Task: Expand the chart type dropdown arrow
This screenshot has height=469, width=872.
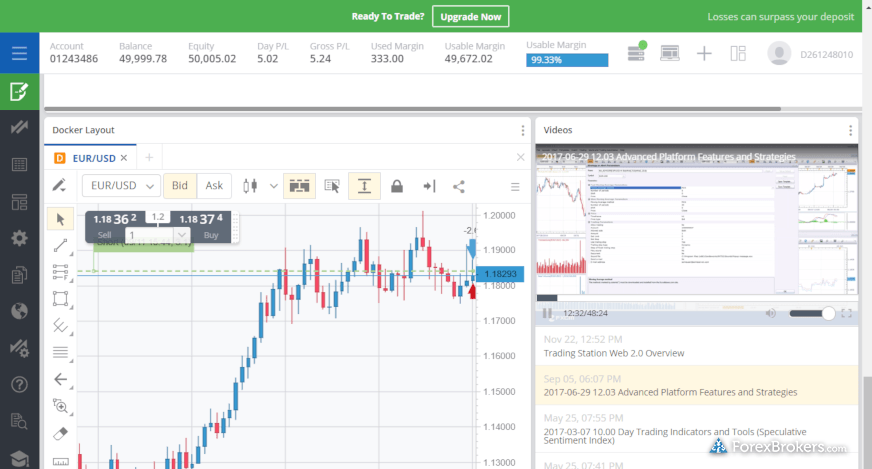Action: [x=274, y=186]
